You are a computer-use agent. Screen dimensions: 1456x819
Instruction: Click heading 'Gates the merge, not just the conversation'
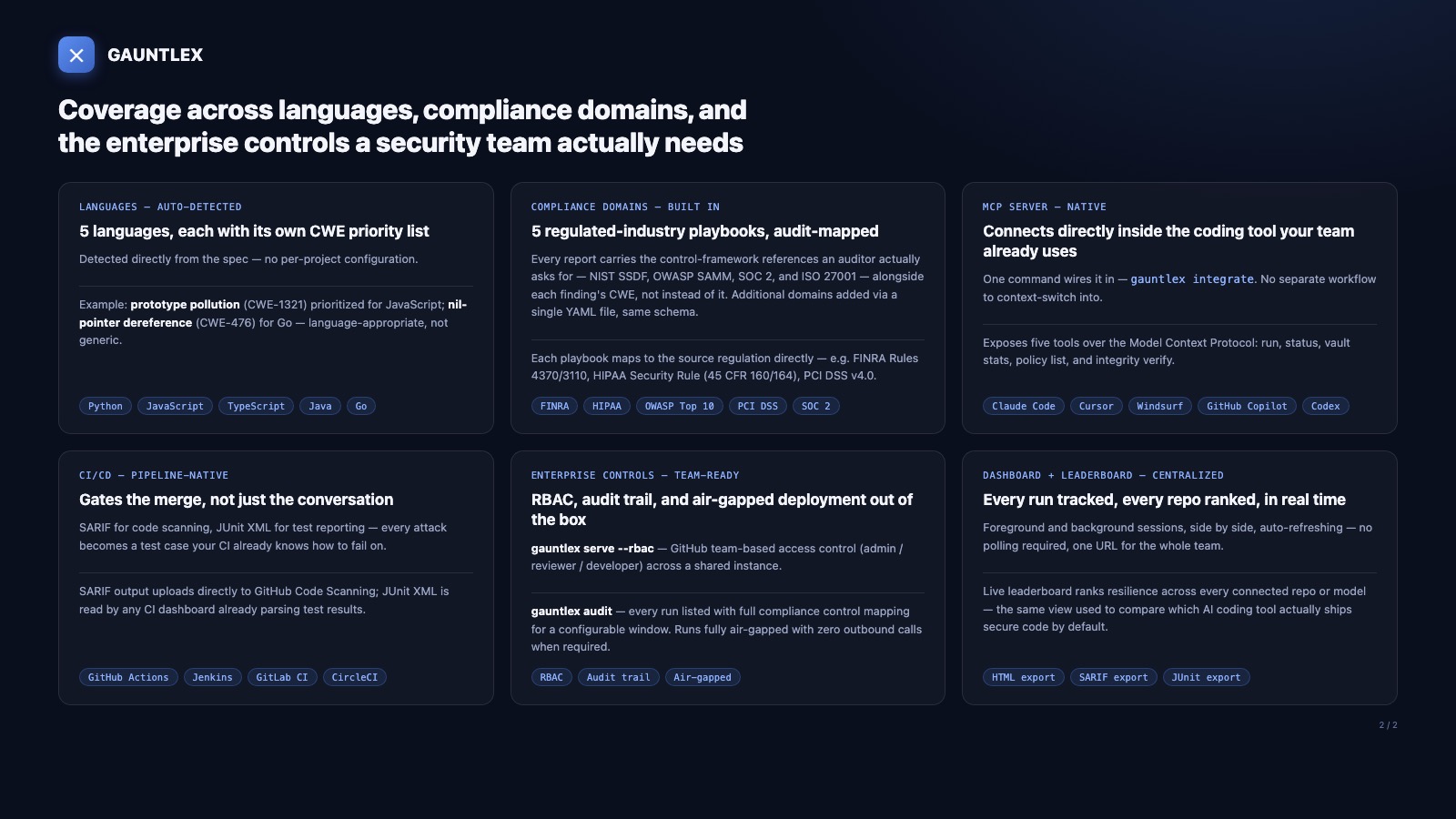(x=237, y=500)
